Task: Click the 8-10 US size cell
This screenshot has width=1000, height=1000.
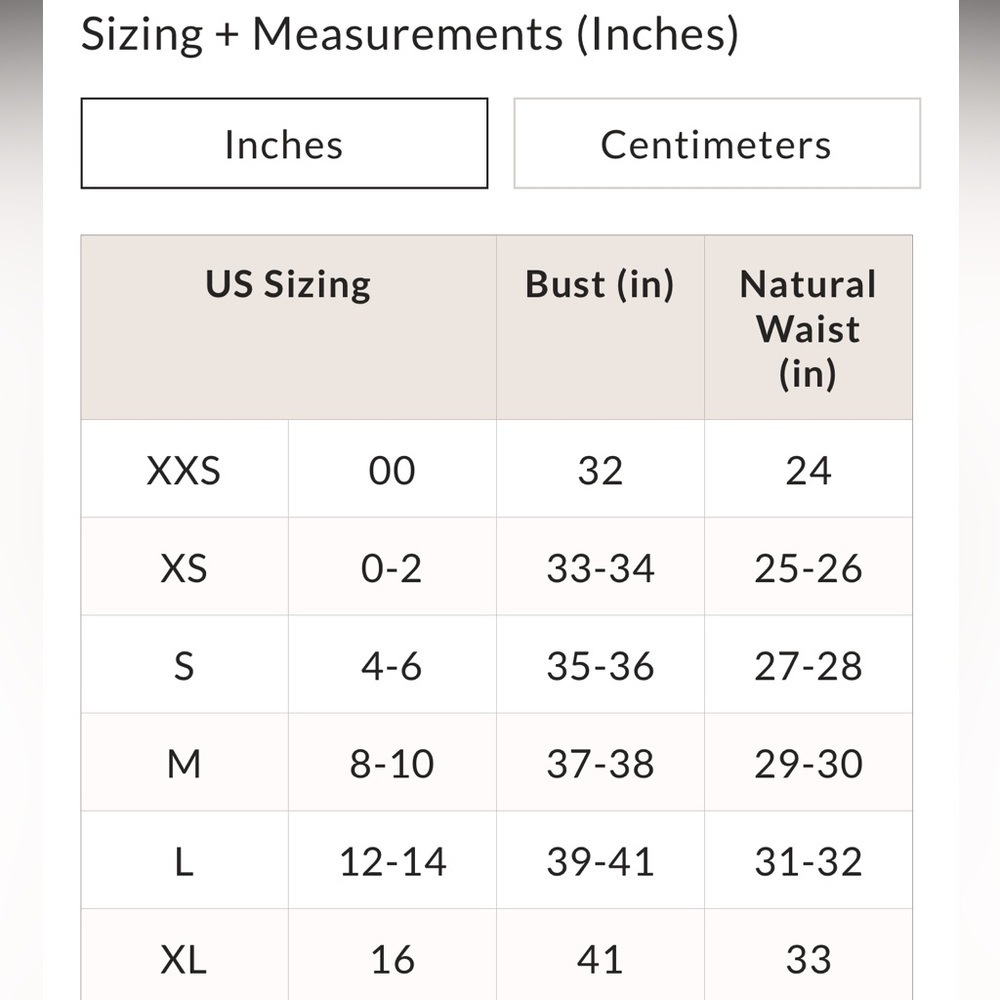Action: tap(392, 764)
